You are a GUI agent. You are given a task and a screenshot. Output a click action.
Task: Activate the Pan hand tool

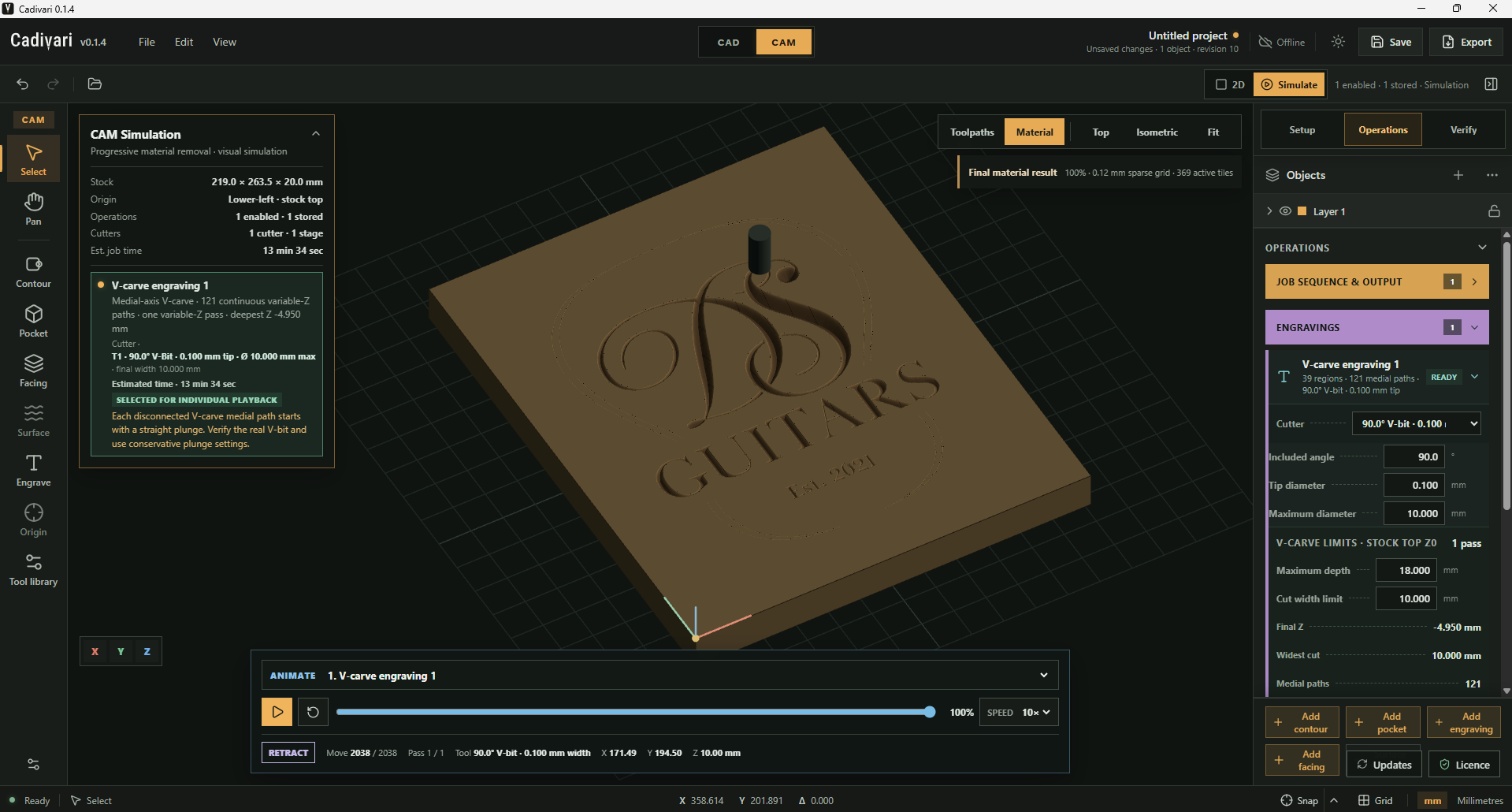(33, 209)
